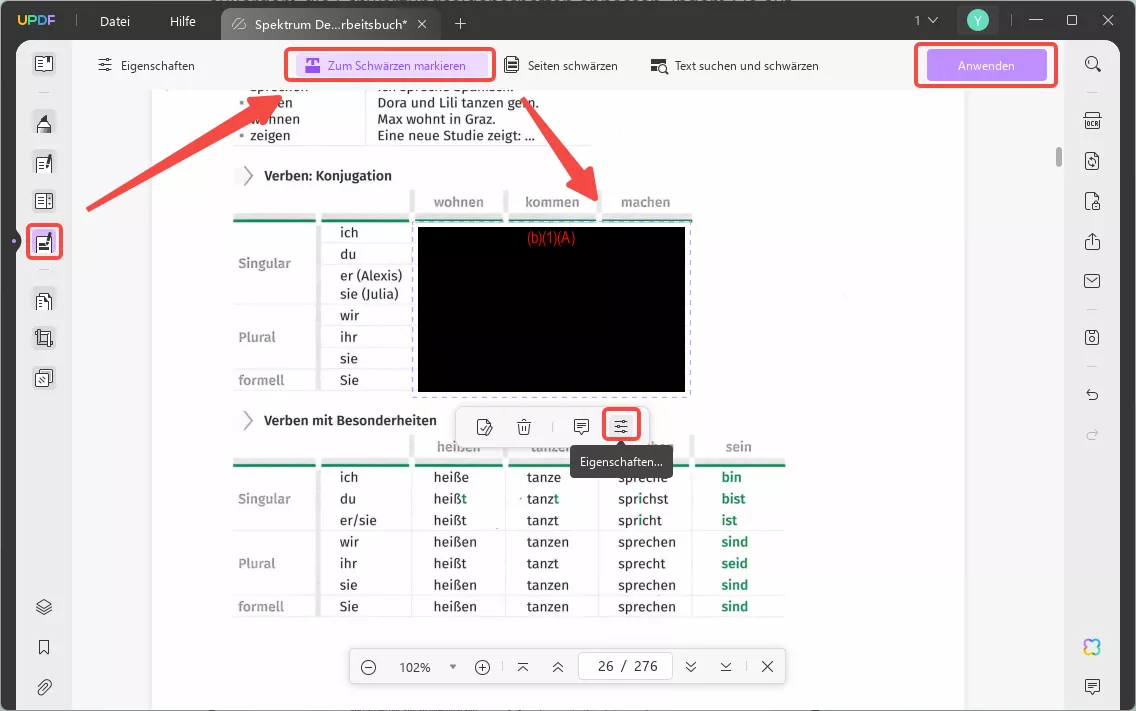
Task: Click the page number input field
Action: [625, 666]
